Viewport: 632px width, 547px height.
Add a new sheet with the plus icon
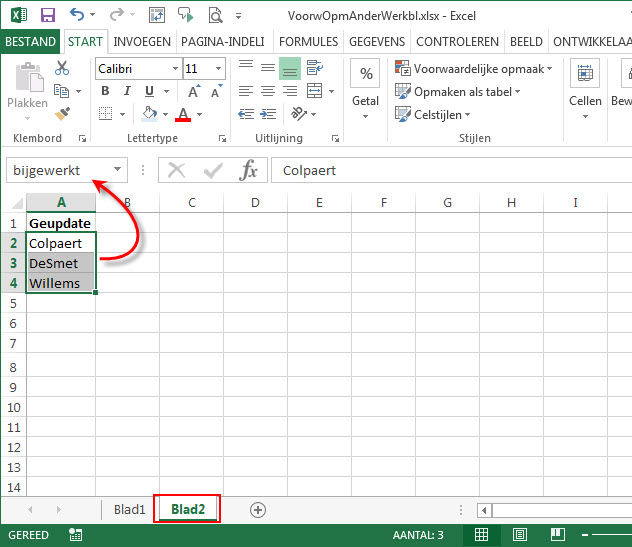(258, 510)
